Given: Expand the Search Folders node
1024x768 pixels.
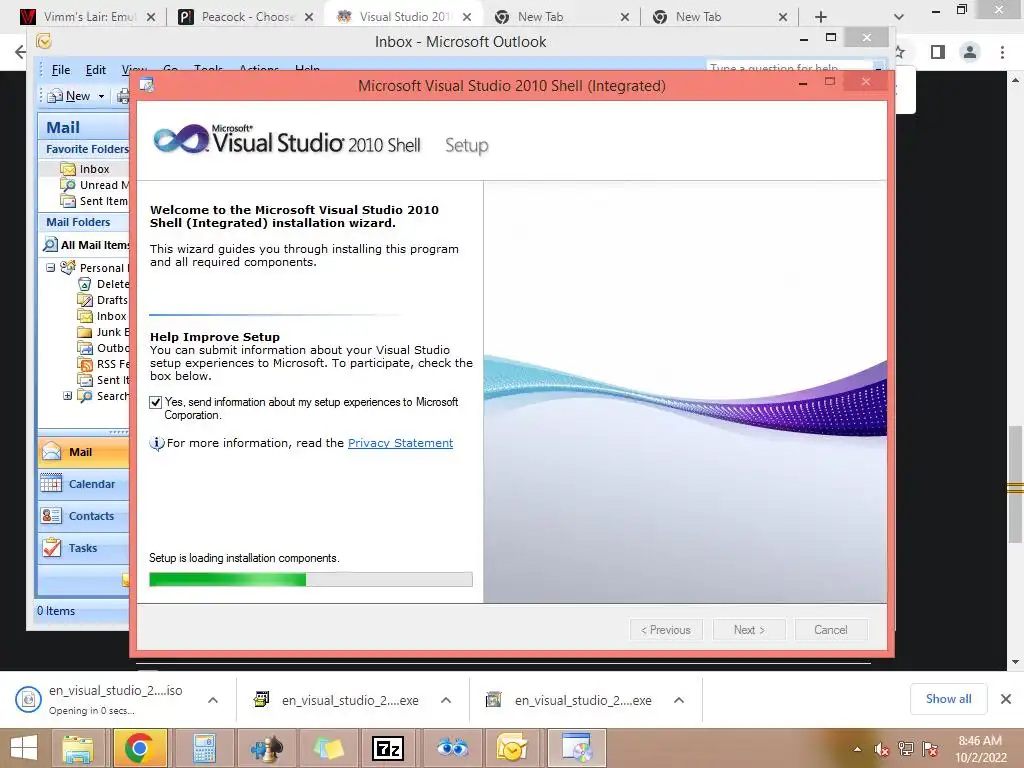Looking at the screenshot, I should pyautogui.click(x=67, y=396).
